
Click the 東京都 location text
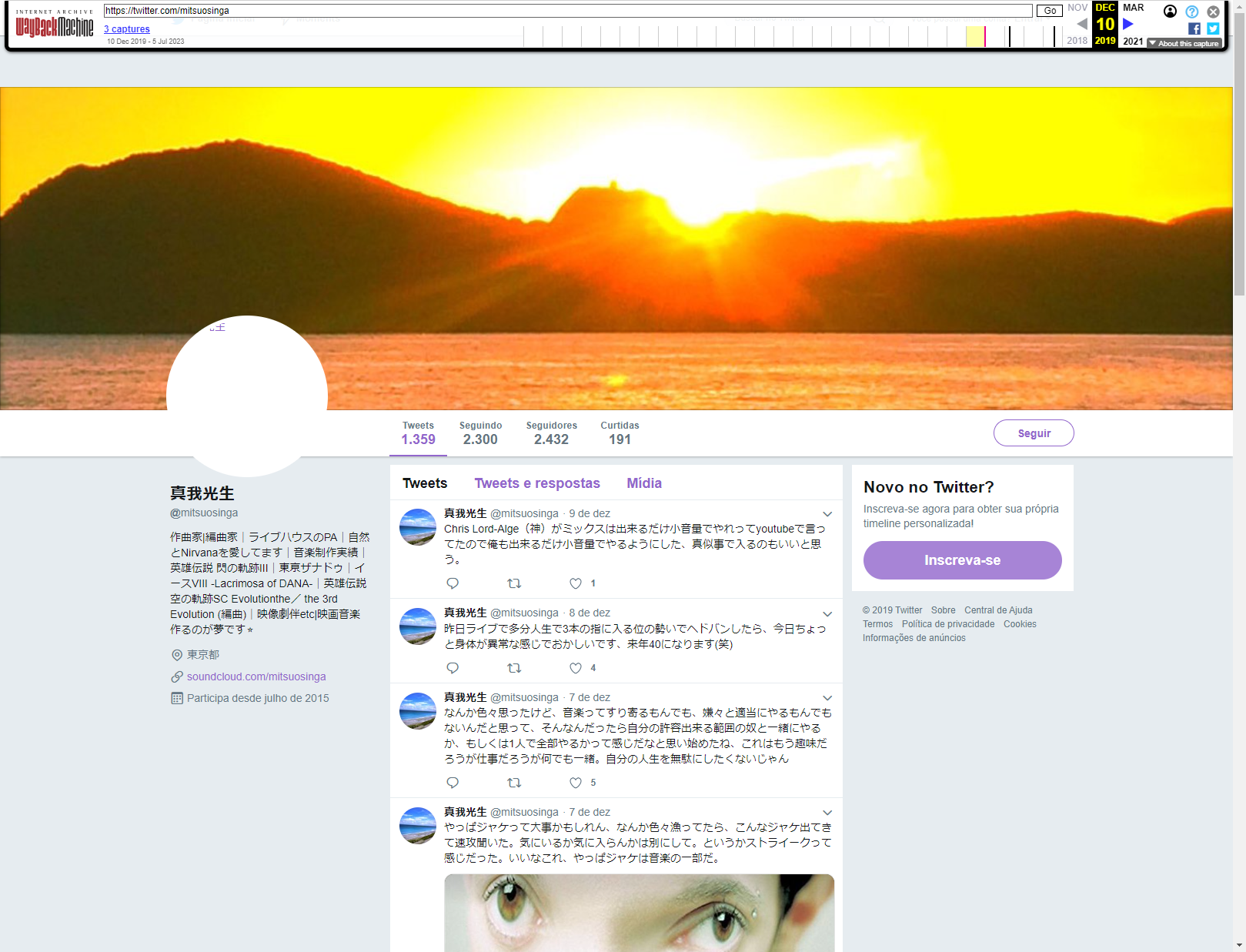tap(203, 655)
